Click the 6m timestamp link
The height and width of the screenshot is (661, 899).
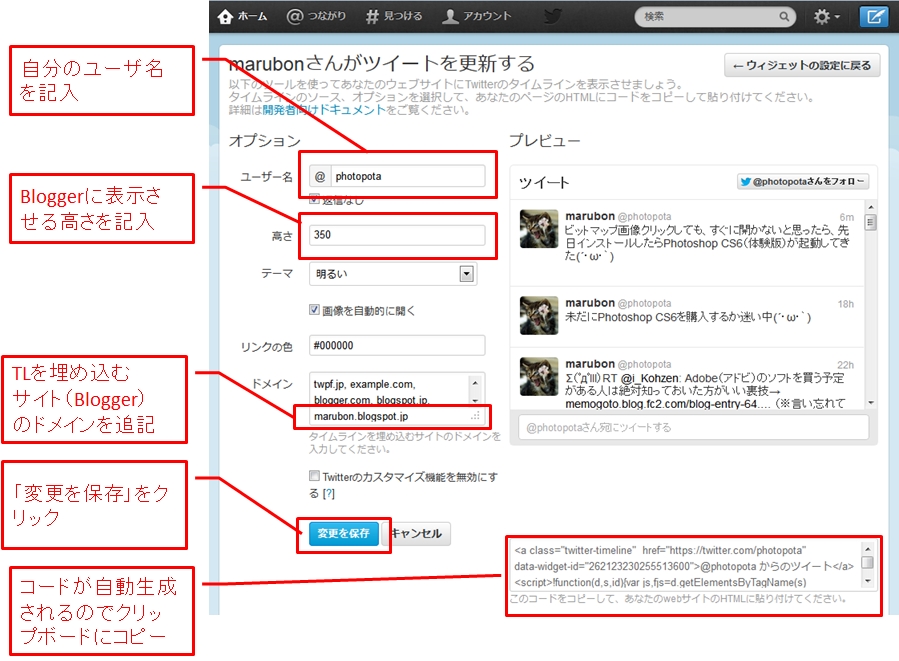[x=846, y=217]
